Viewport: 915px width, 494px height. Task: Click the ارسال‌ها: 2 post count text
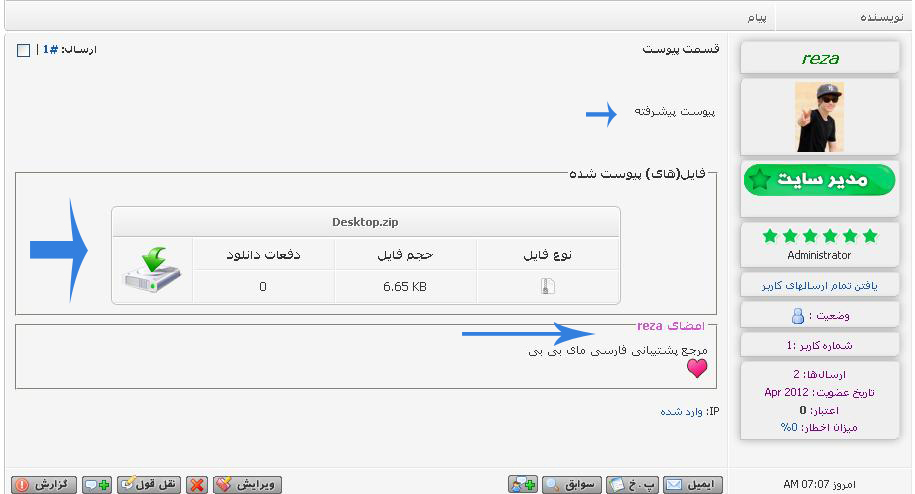[x=819, y=374]
